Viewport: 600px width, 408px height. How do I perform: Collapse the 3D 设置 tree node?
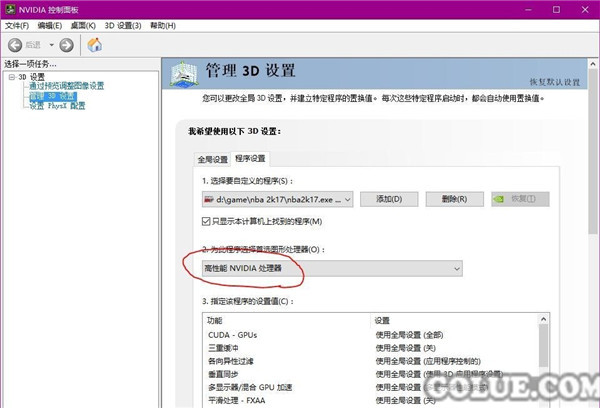[x=10, y=76]
